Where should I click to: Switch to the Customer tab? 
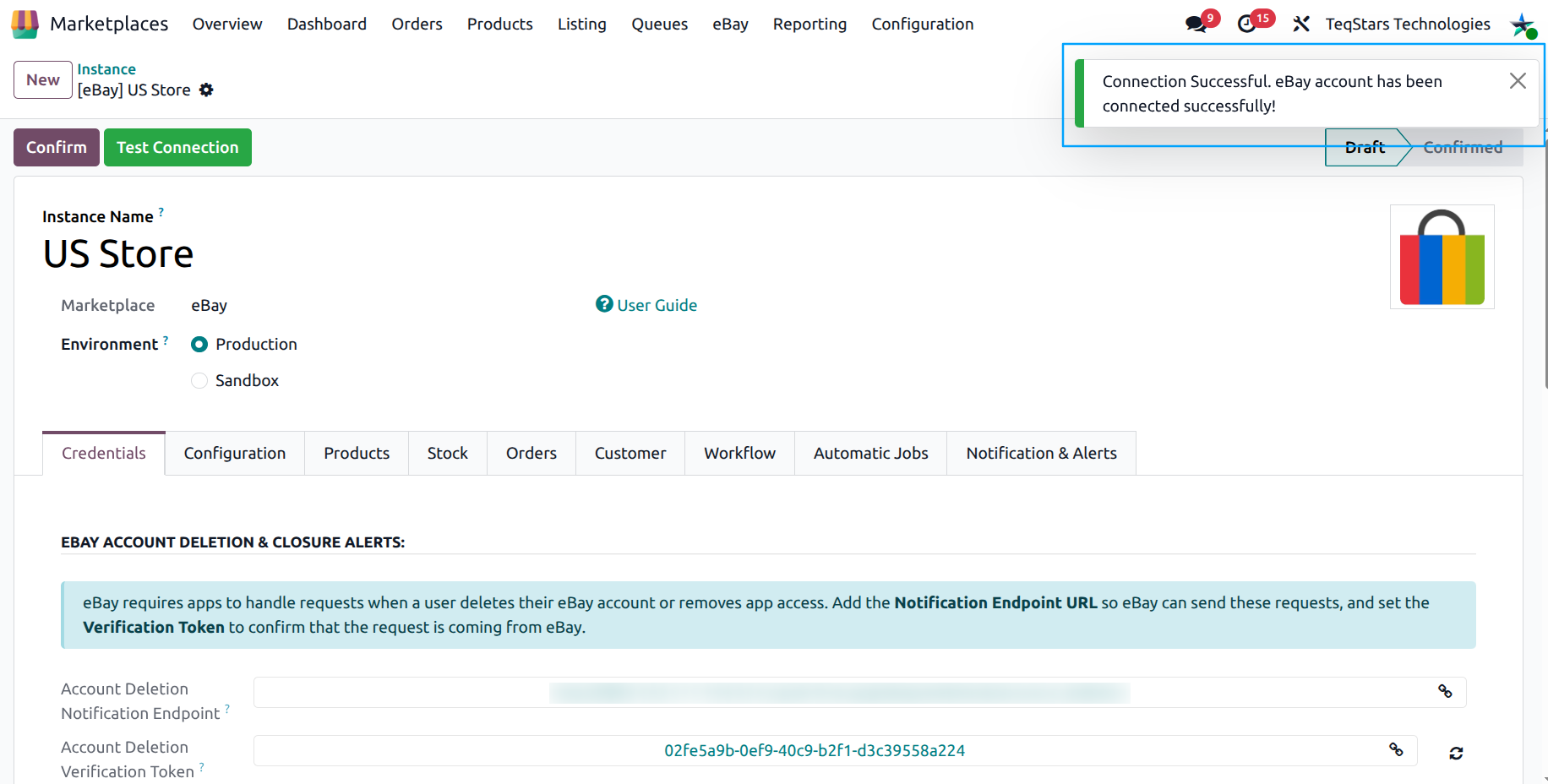click(630, 453)
